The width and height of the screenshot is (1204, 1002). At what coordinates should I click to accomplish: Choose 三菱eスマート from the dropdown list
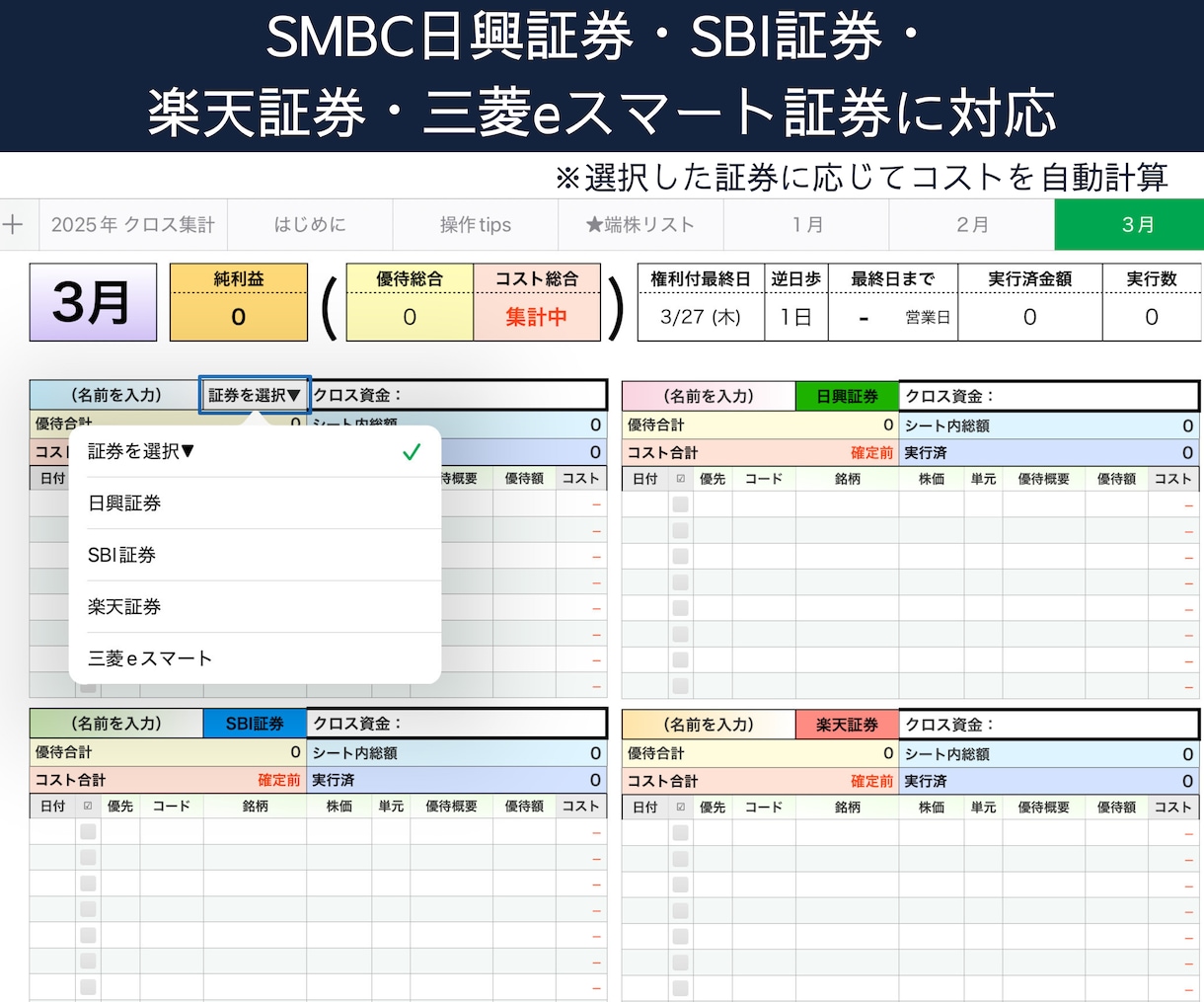click(x=255, y=658)
